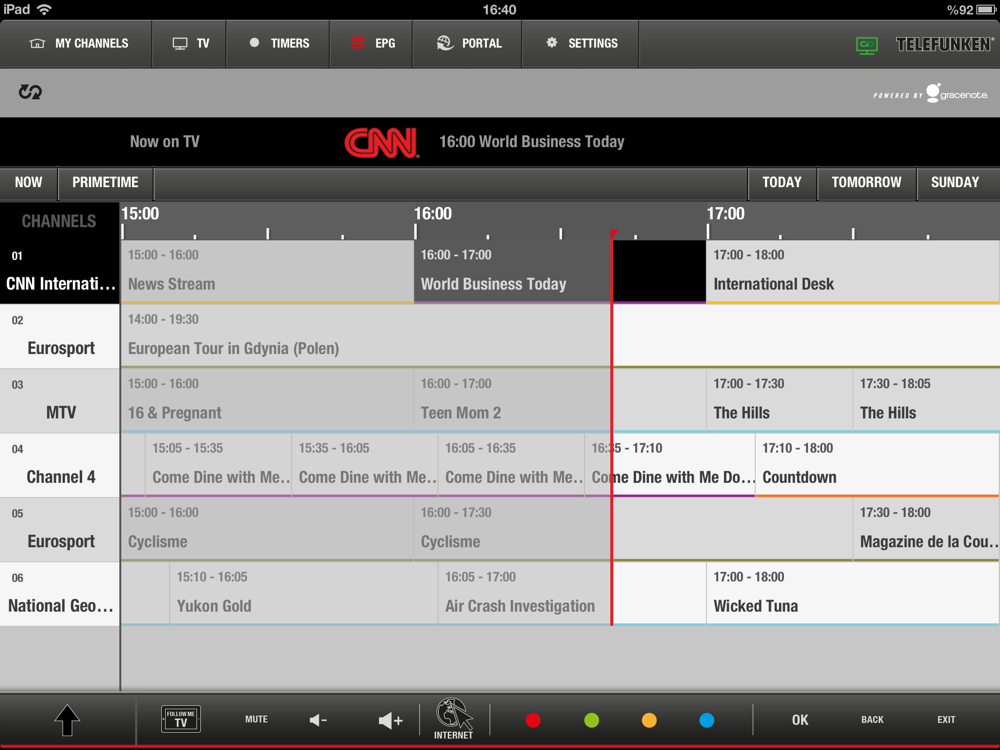Select News Stream program
1000x750 pixels.
coord(267,272)
